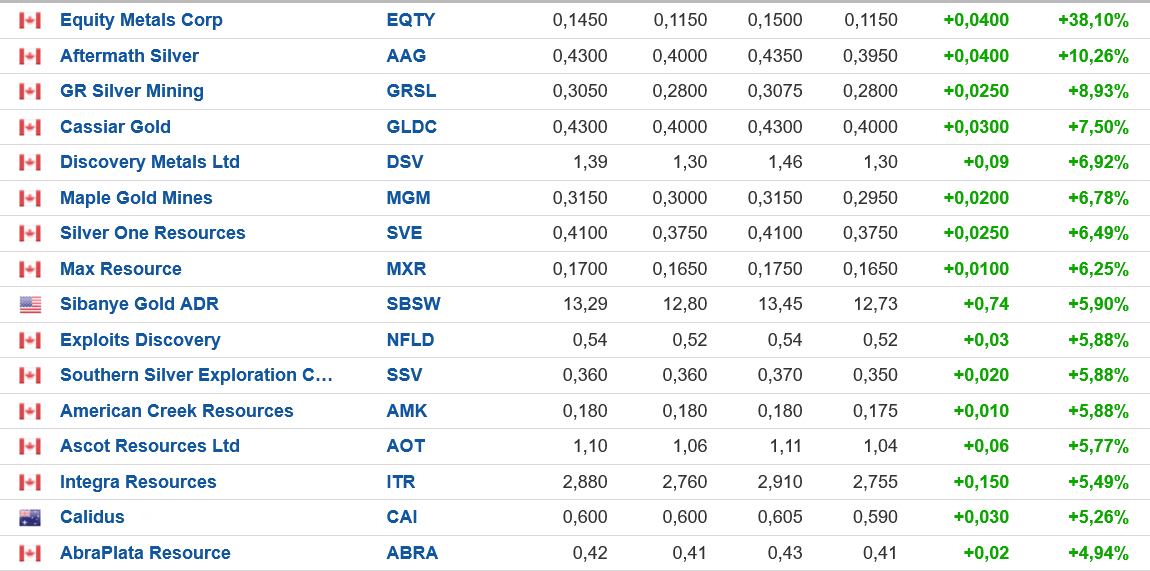Click the Australian flag next to Calidus
The image size is (1150, 571).
click(x=30, y=518)
